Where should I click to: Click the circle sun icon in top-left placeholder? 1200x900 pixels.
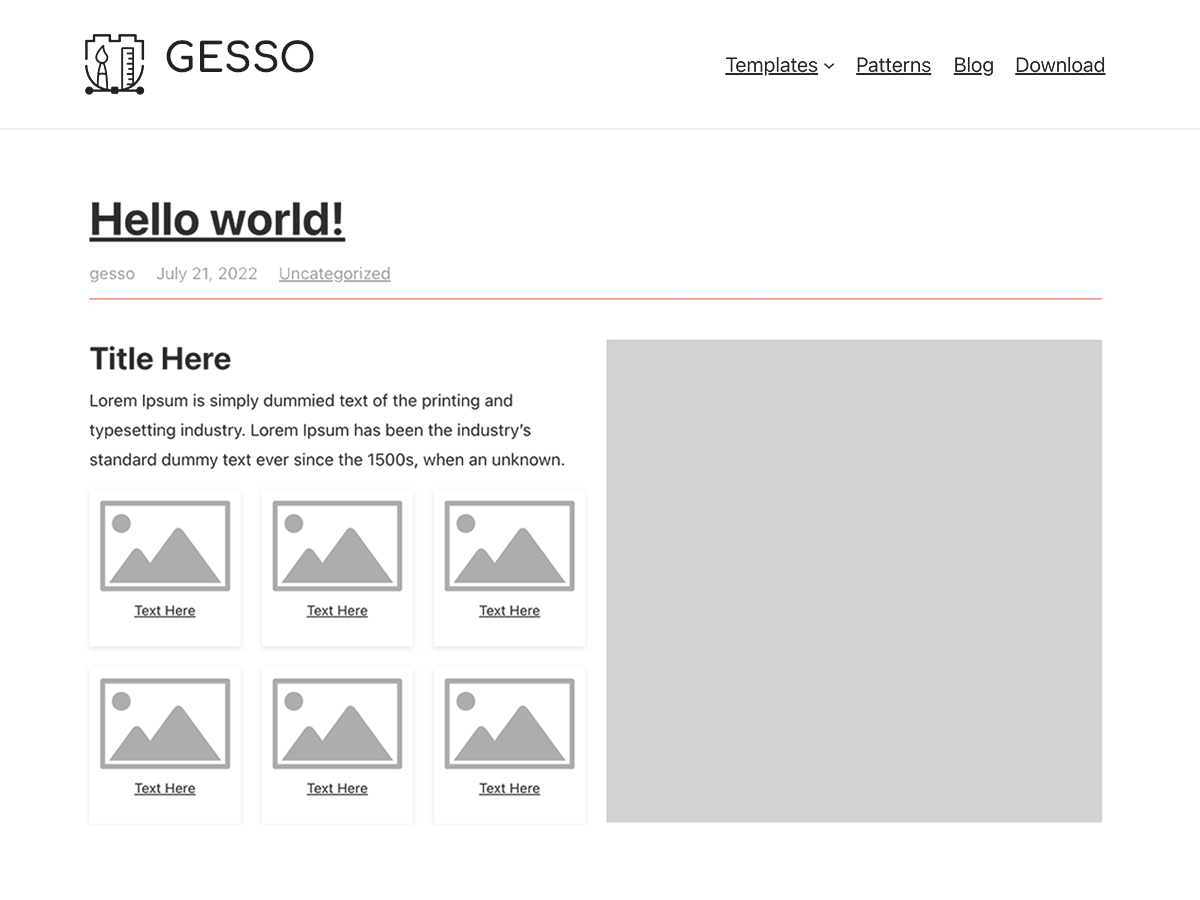tap(121, 519)
